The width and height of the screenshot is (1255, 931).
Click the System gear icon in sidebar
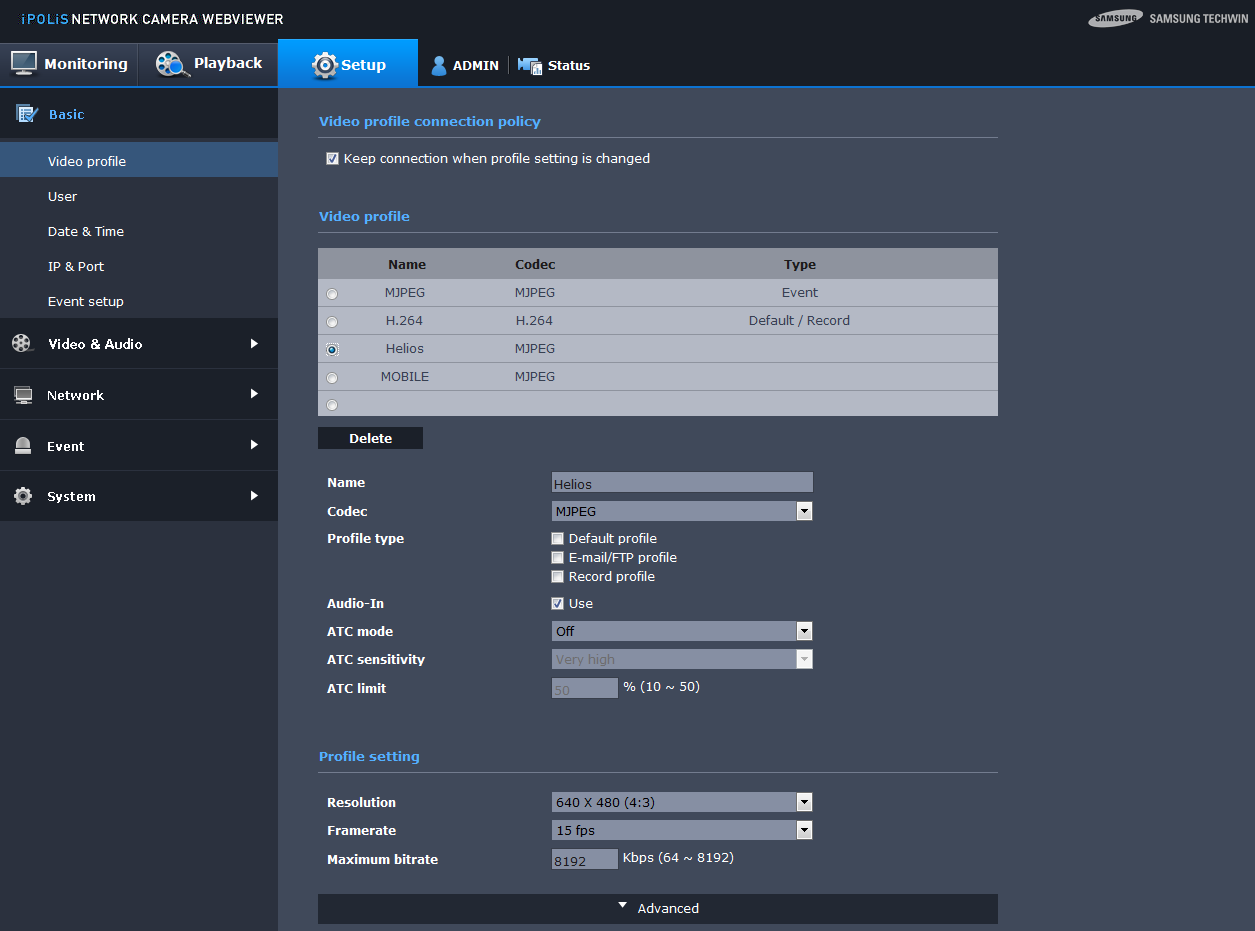click(22, 496)
